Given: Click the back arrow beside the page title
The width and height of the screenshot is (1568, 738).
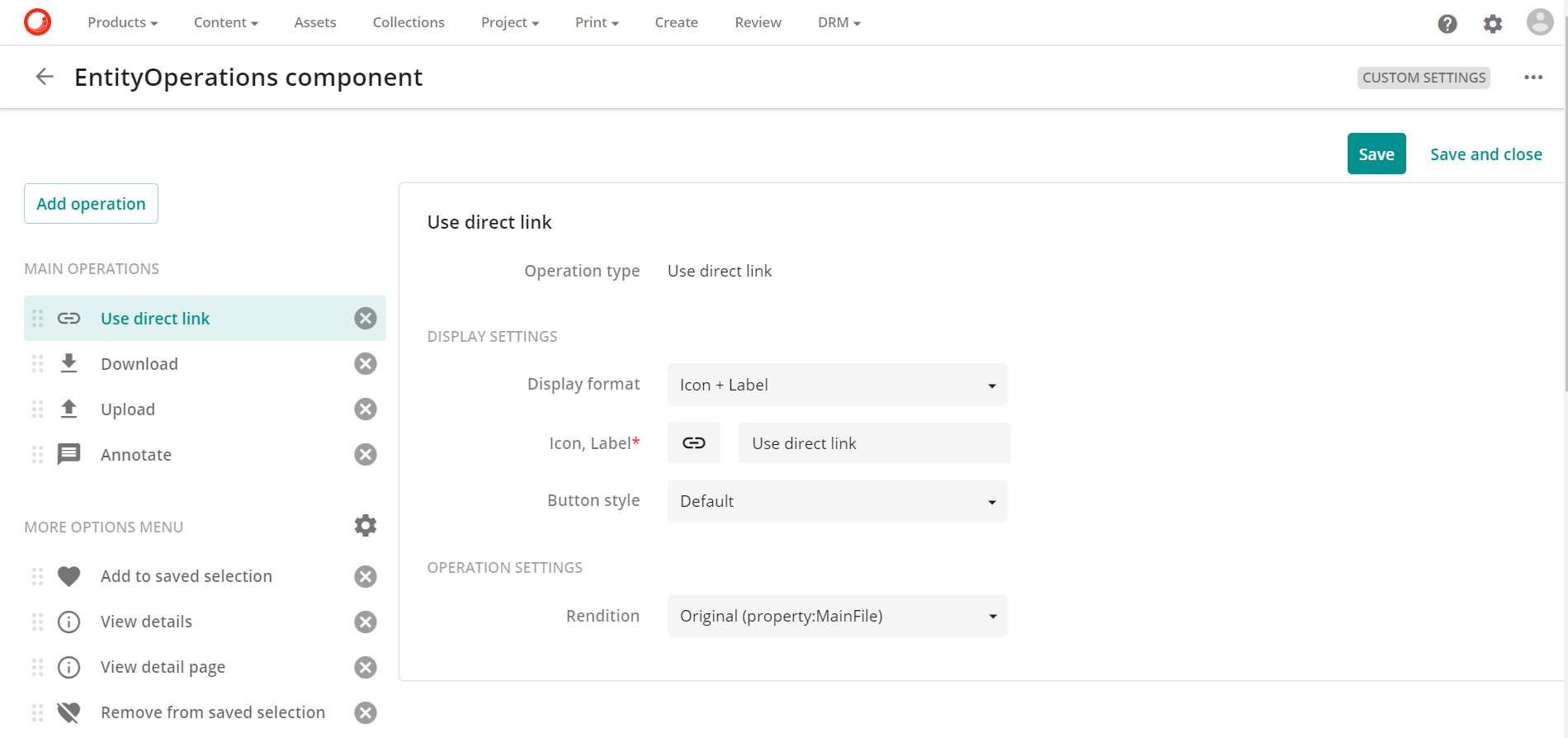Looking at the screenshot, I should tap(45, 77).
